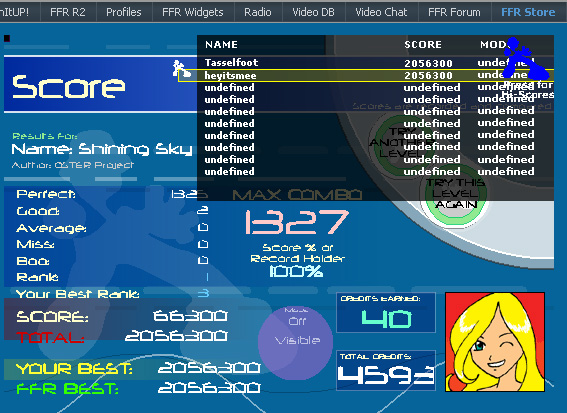Open the FFR Store tab
Viewport: 567px width, 413px height.
[528, 12]
